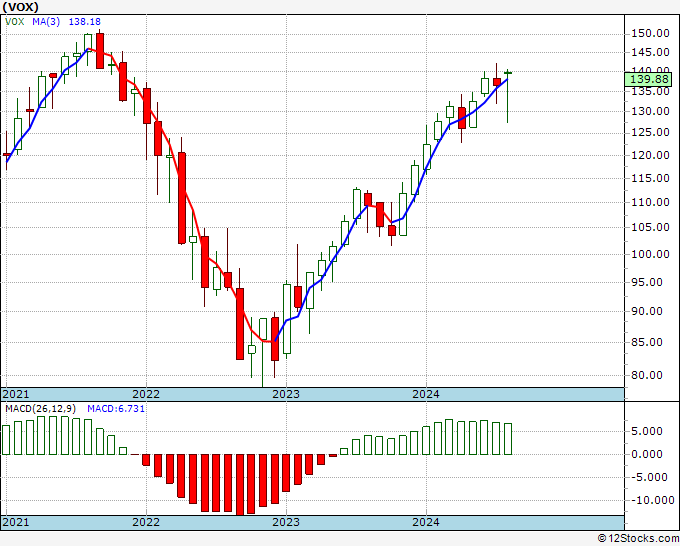Click 2021 on the MACD panel timeline
This screenshot has width=680, height=546.
(x=16, y=522)
